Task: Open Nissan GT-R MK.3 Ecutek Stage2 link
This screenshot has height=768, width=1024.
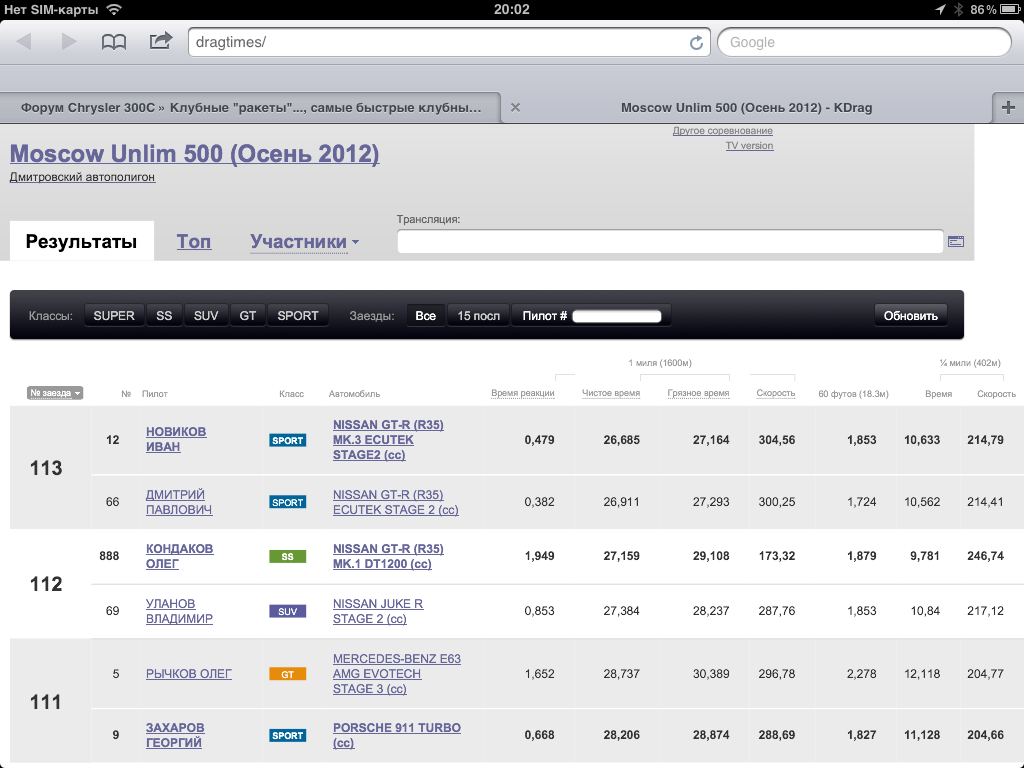Action: coord(388,440)
